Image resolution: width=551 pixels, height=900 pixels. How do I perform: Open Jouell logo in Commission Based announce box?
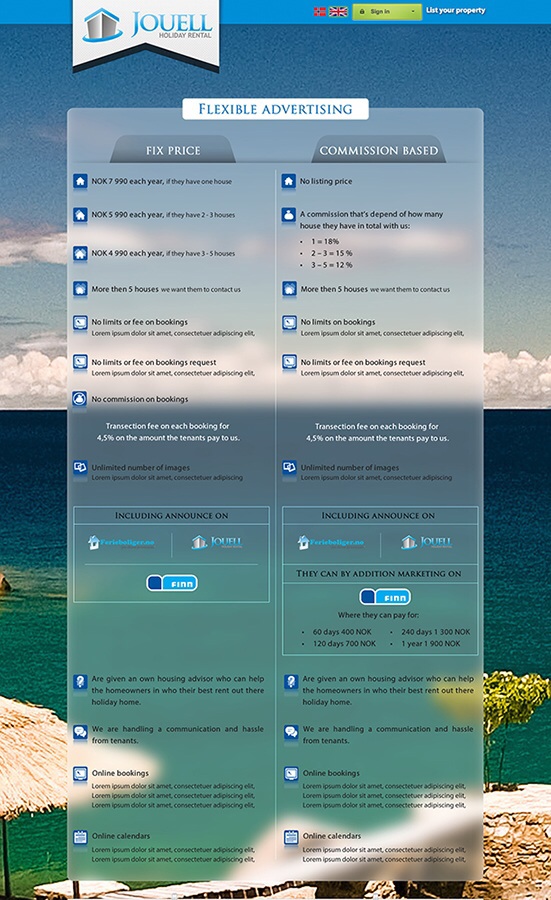click(x=426, y=542)
